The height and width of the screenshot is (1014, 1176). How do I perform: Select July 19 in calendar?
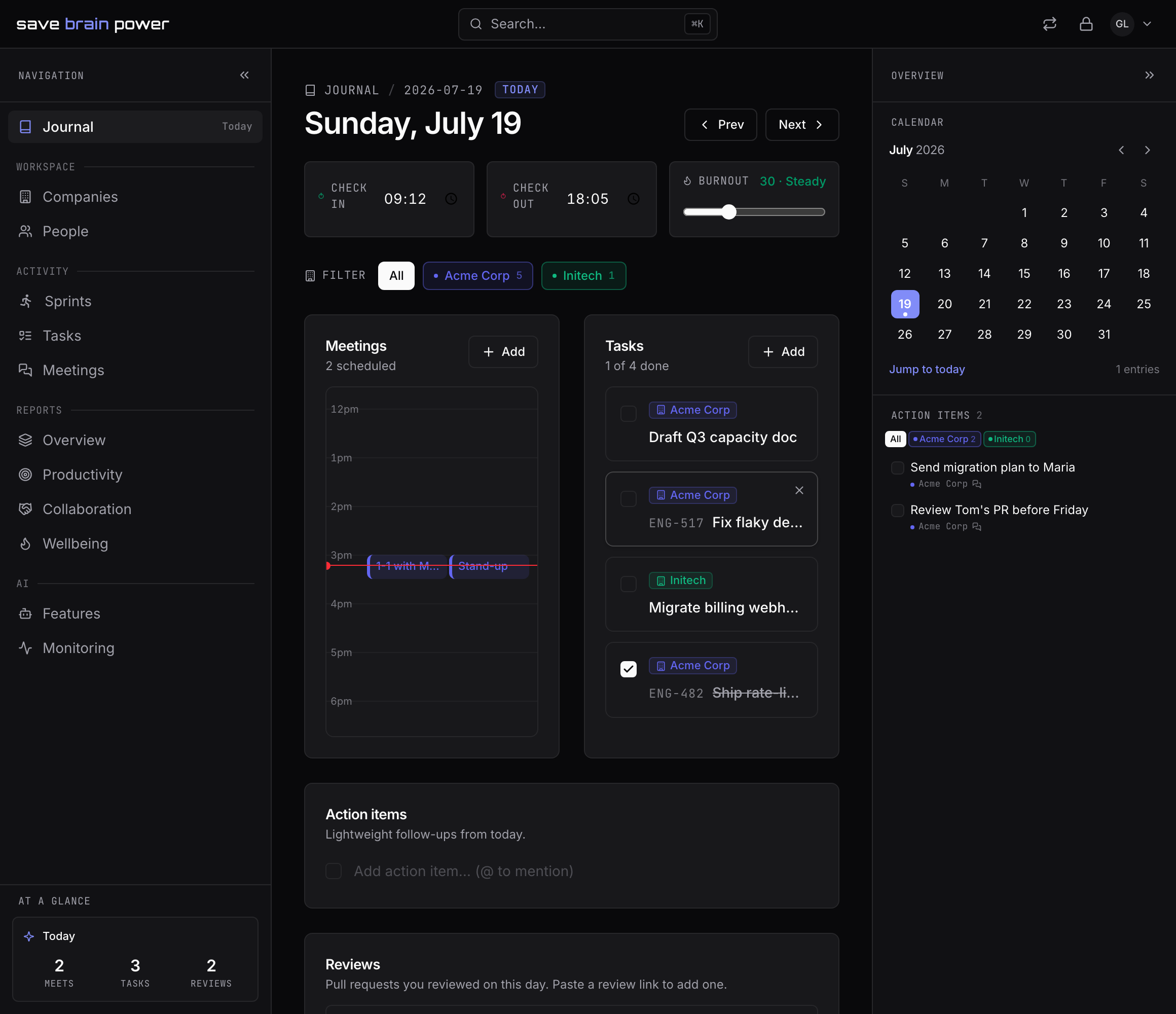coord(905,304)
